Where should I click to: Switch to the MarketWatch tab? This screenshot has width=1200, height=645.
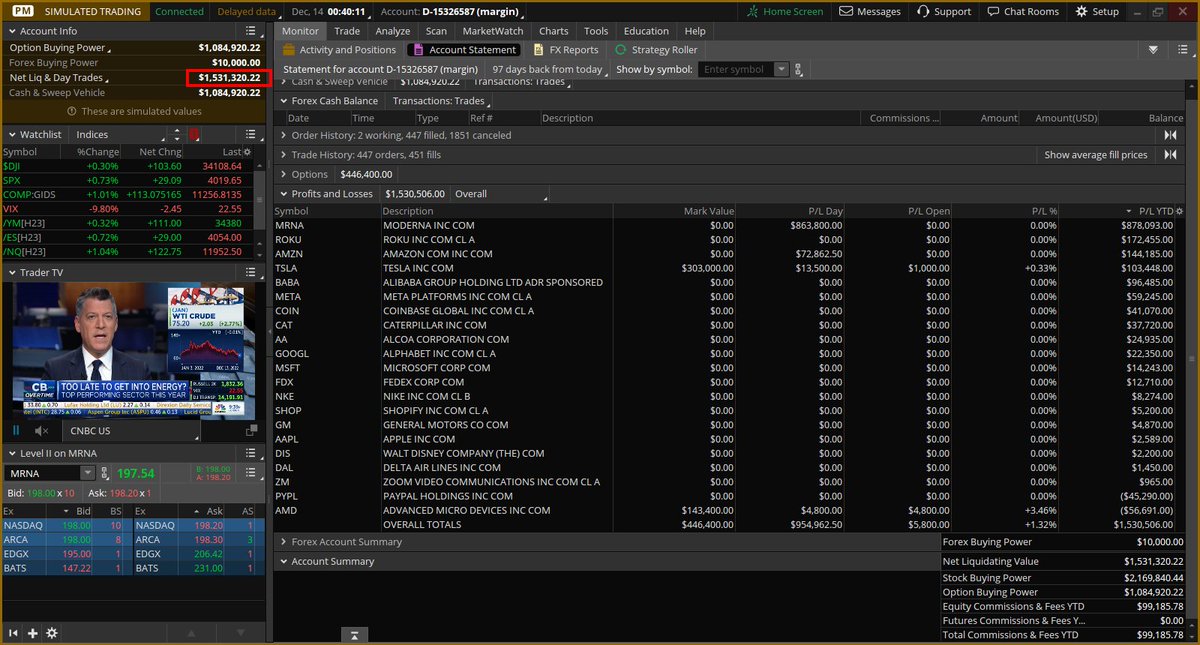493,31
